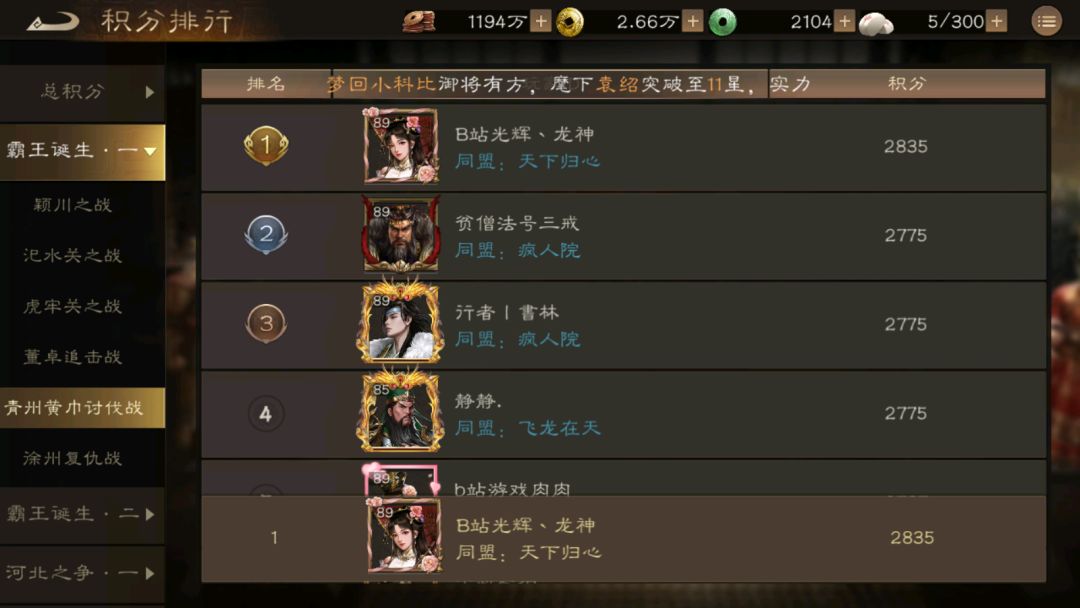The width and height of the screenshot is (1080, 608).
Task: Click the blue second-place medal badge
Action: point(266,234)
